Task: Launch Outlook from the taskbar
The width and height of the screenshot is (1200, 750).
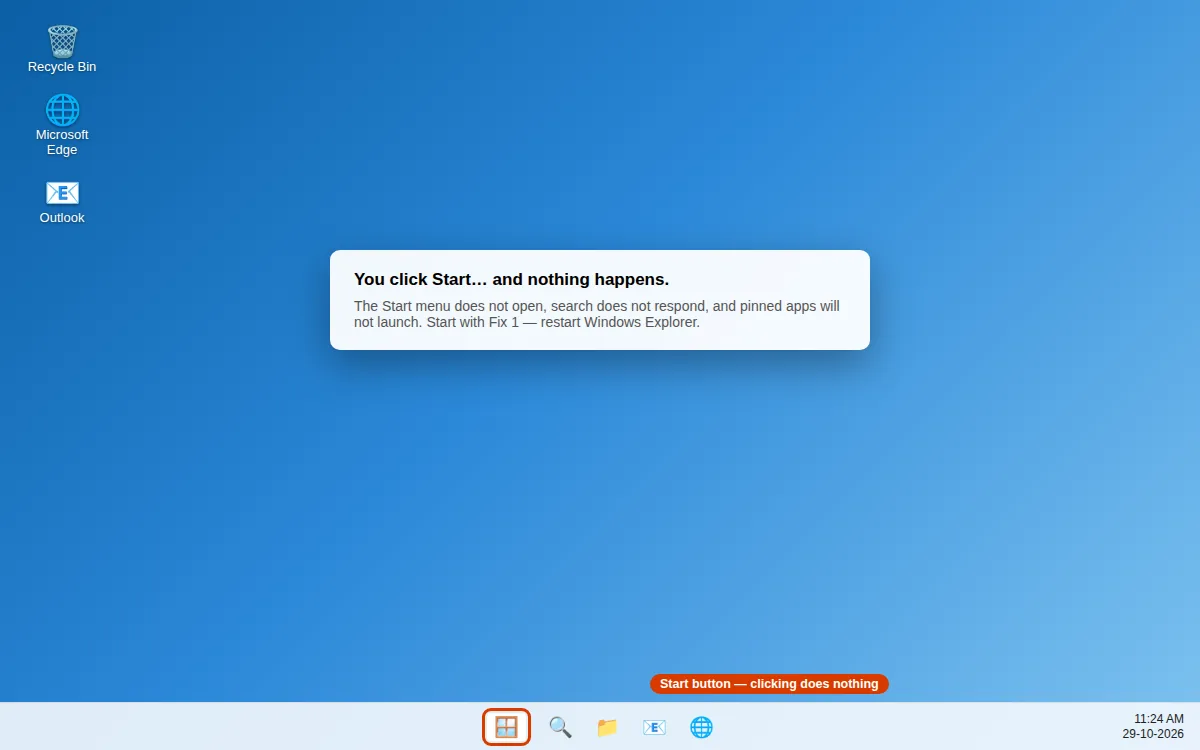Action: pos(654,727)
